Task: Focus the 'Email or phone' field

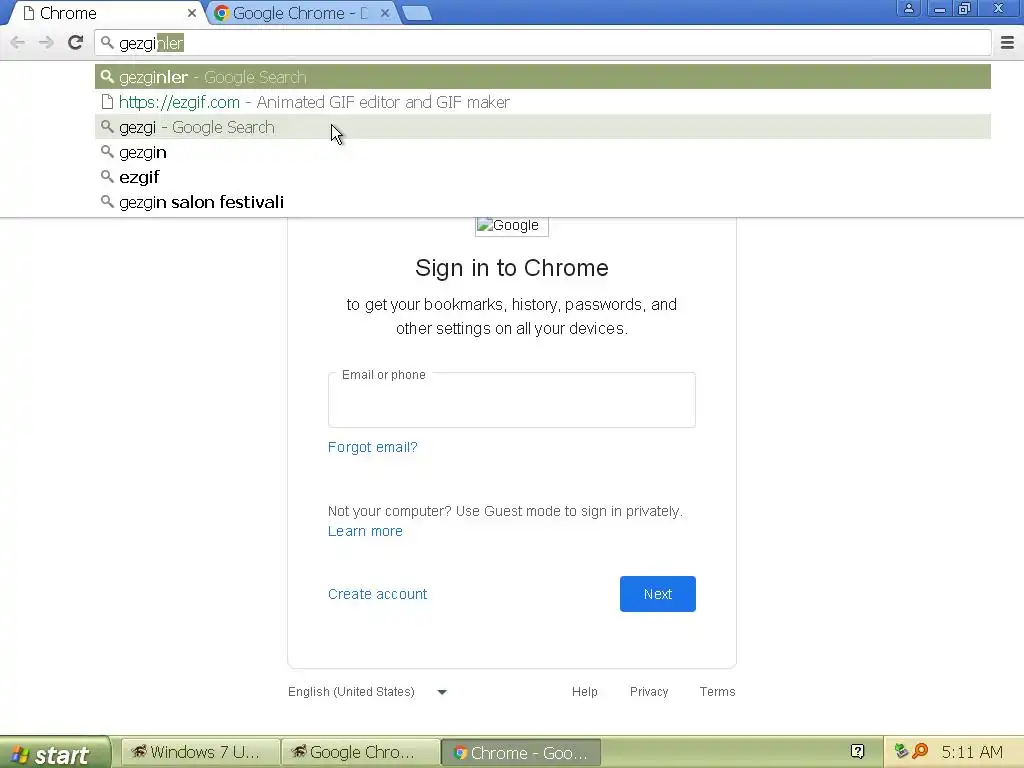Action: click(511, 400)
